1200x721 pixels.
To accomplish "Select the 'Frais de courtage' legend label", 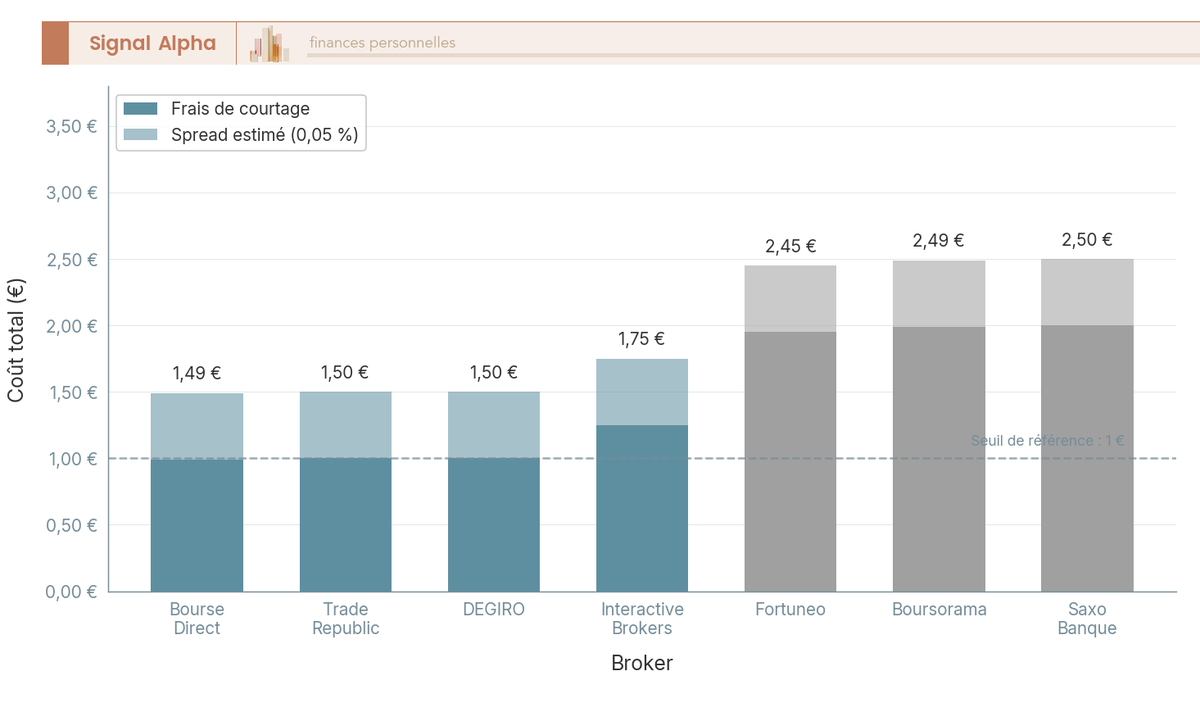I will tap(240, 109).
